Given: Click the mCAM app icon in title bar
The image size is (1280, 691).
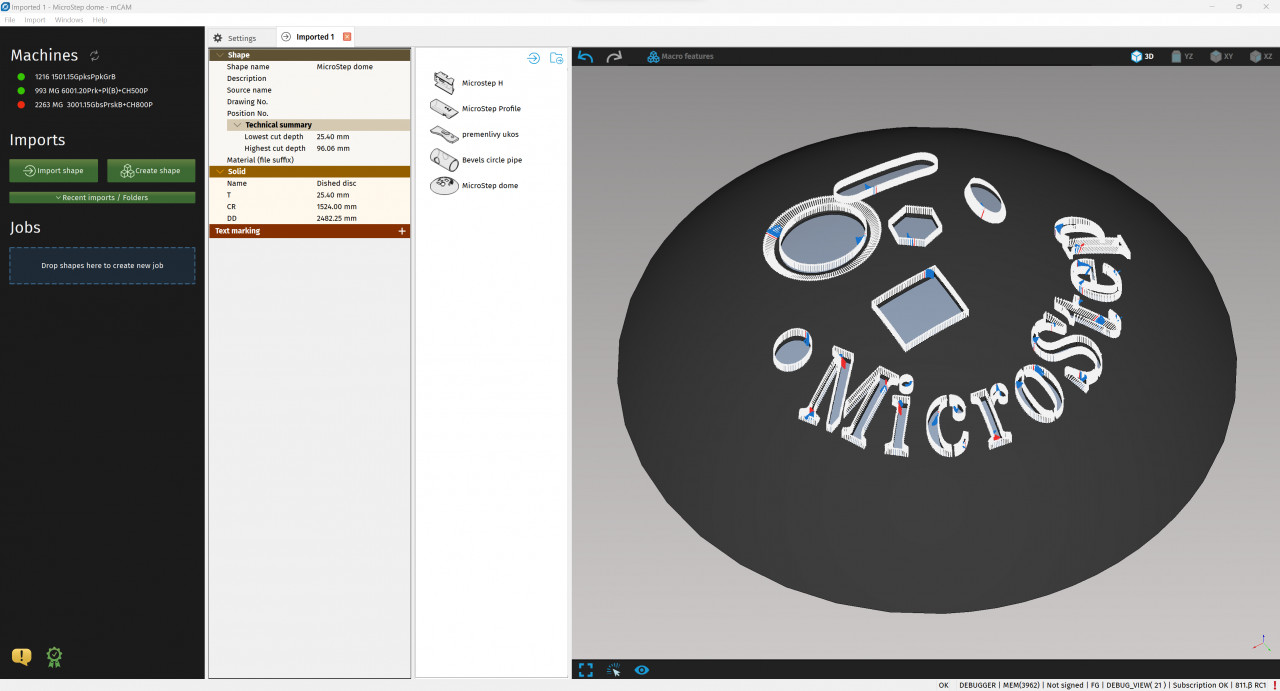Looking at the screenshot, I should (6, 6).
